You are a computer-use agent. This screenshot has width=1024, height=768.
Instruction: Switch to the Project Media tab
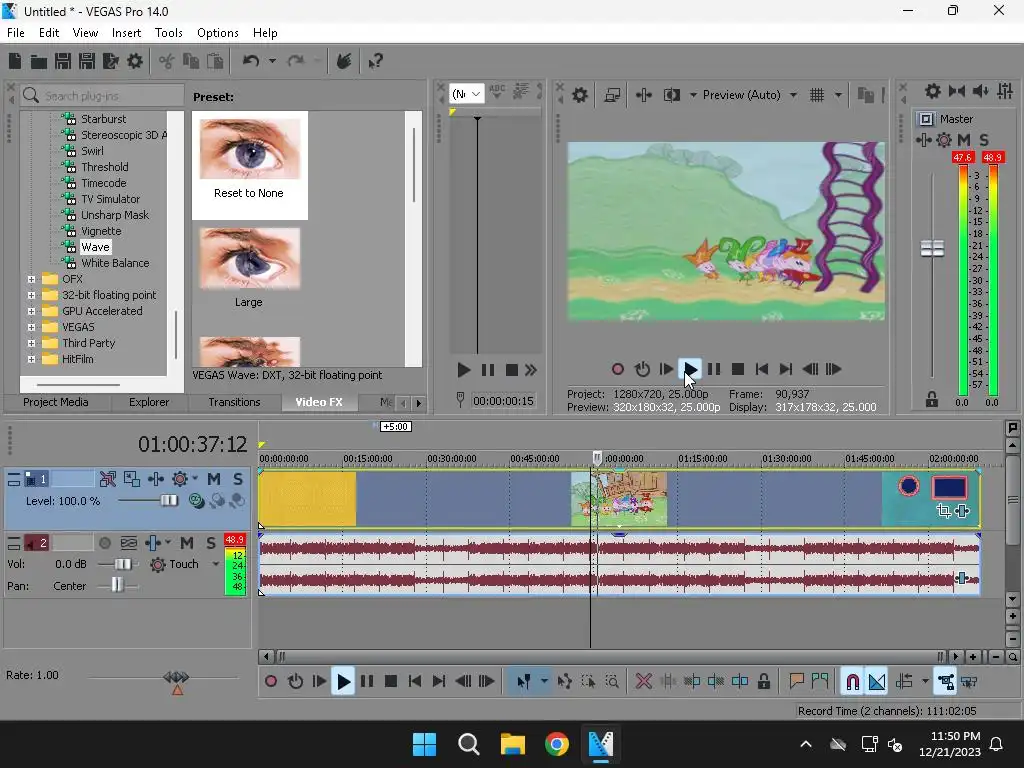(x=56, y=402)
